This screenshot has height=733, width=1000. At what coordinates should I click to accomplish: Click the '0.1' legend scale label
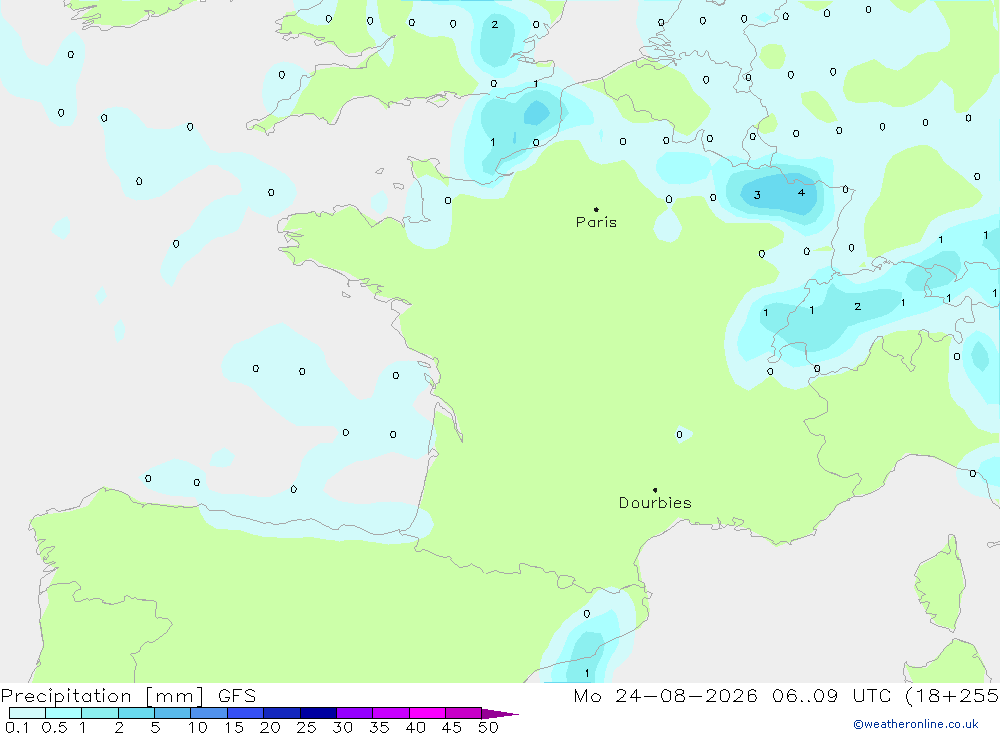click(x=17, y=727)
